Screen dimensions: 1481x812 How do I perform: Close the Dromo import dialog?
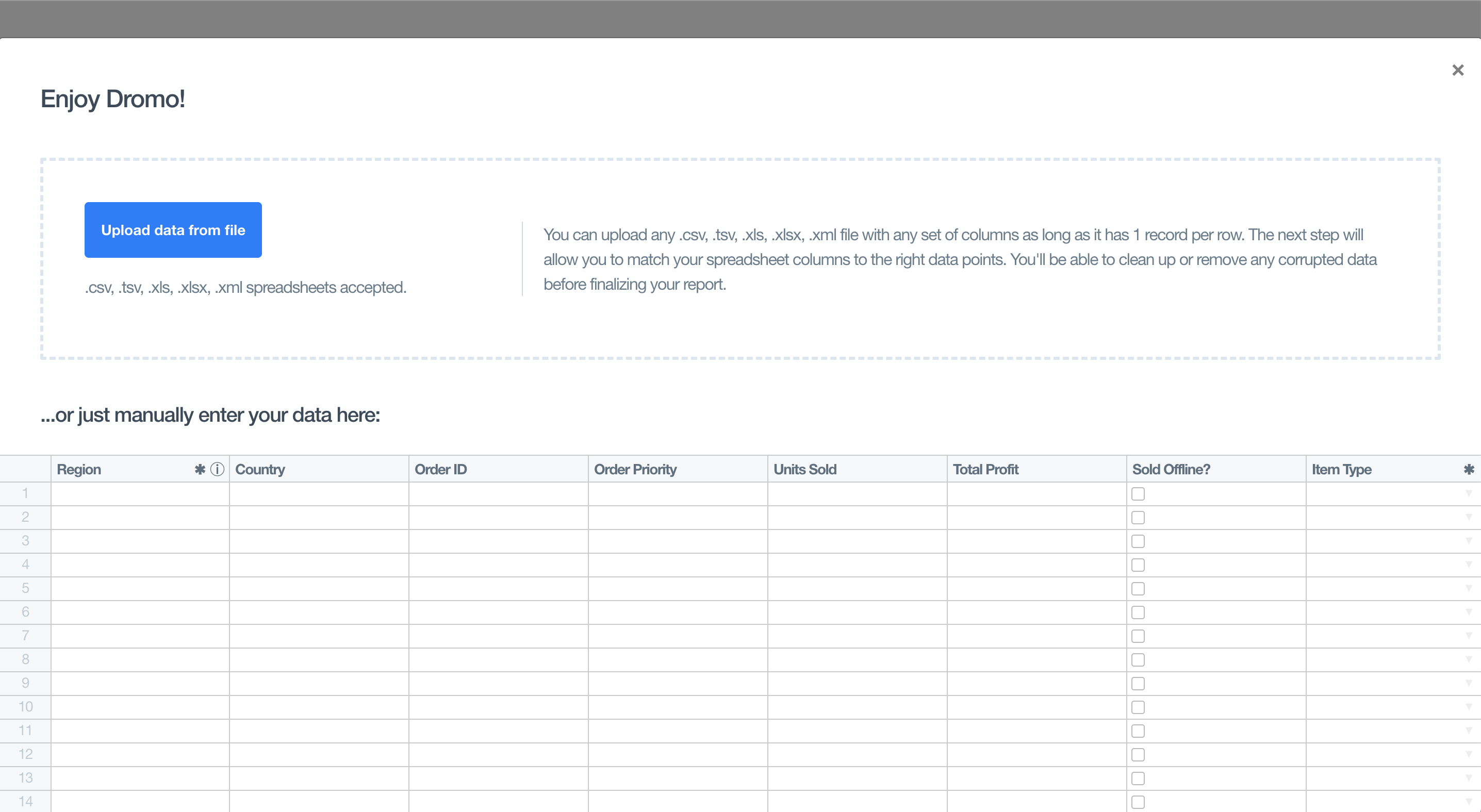[x=1457, y=70]
